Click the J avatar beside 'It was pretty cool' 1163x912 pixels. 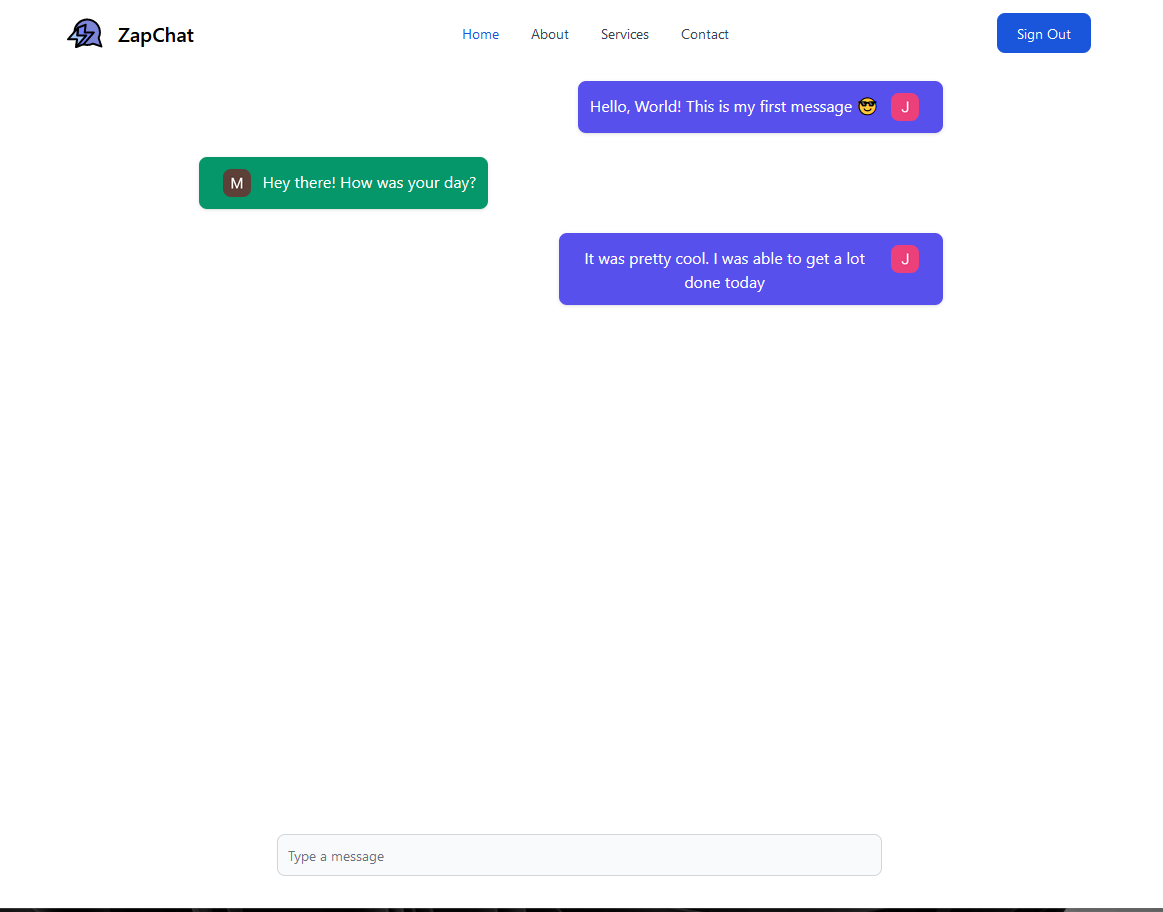[x=904, y=259]
